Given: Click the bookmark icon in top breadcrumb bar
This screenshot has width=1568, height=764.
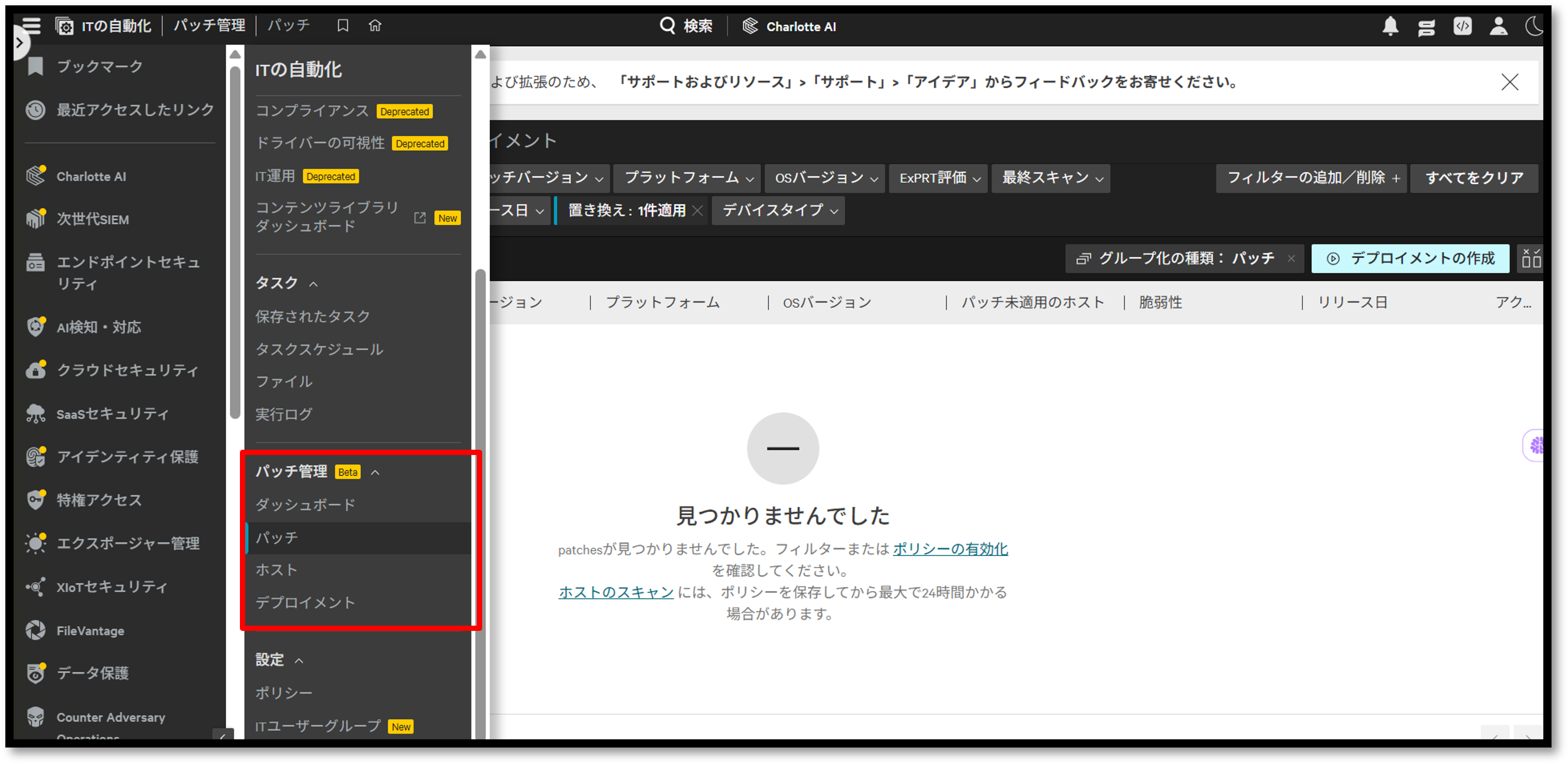Looking at the screenshot, I should (343, 26).
